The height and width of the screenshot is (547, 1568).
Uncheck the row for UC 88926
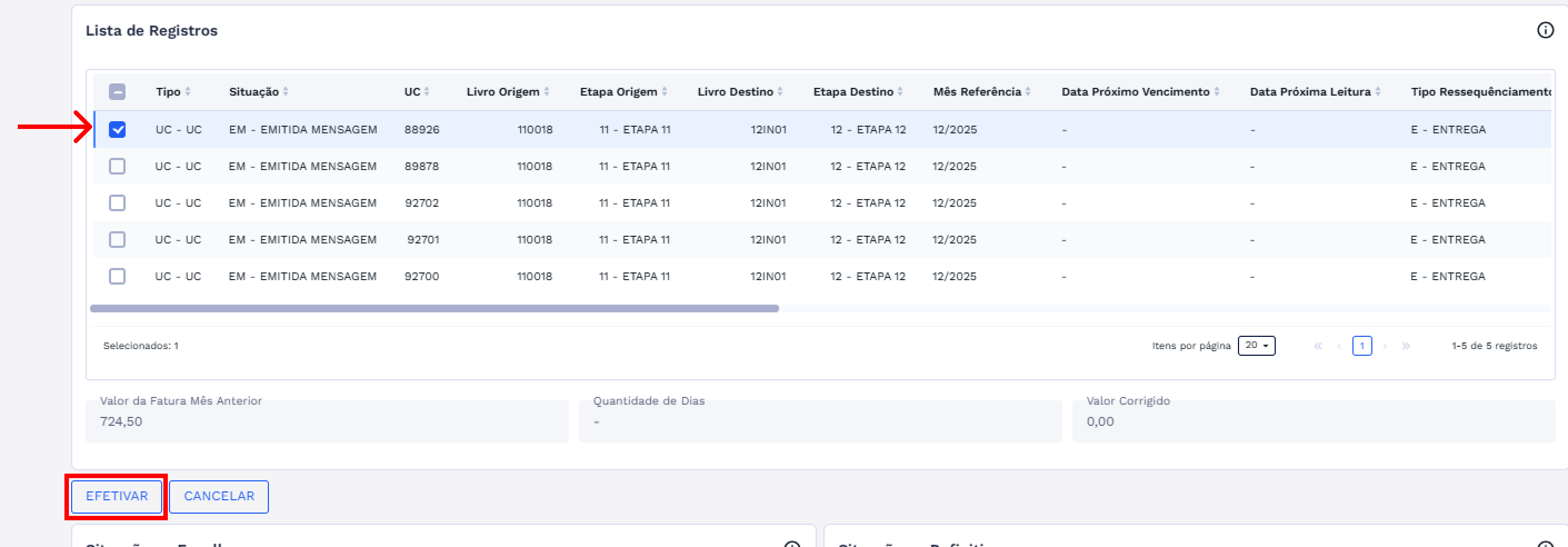click(x=117, y=129)
